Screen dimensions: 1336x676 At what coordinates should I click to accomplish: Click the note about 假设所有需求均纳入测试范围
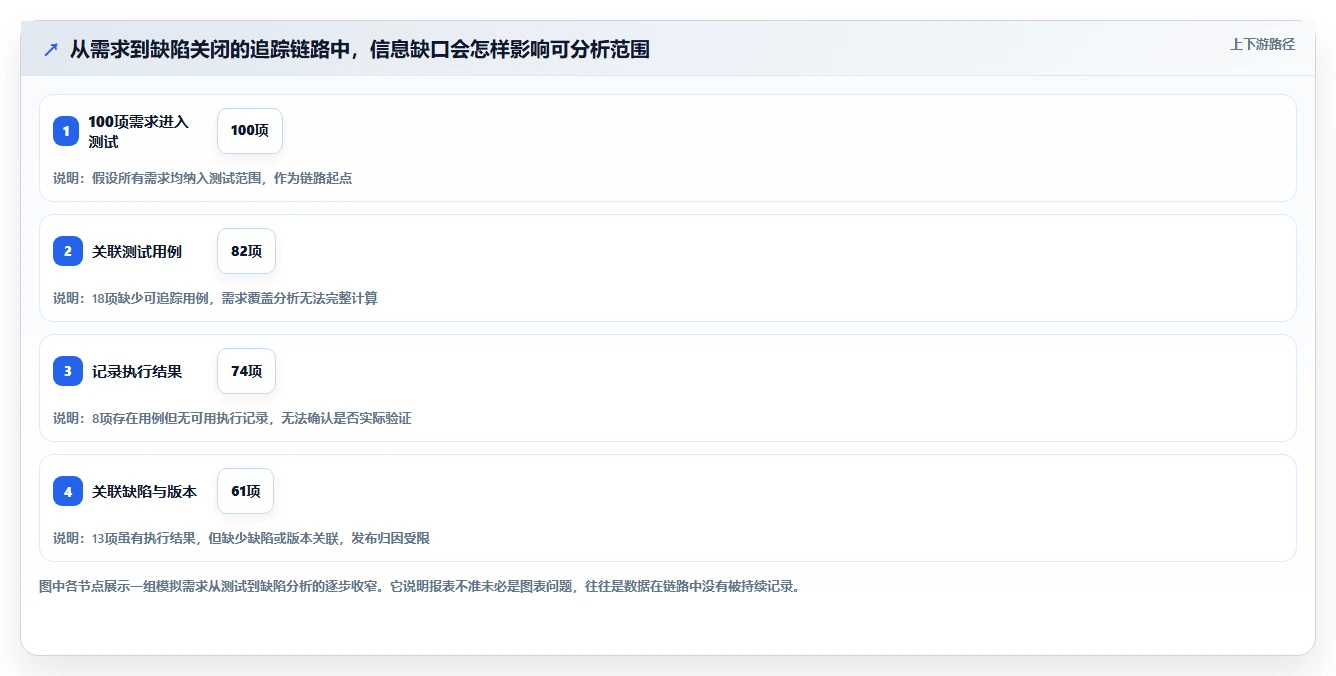[202, 178]
